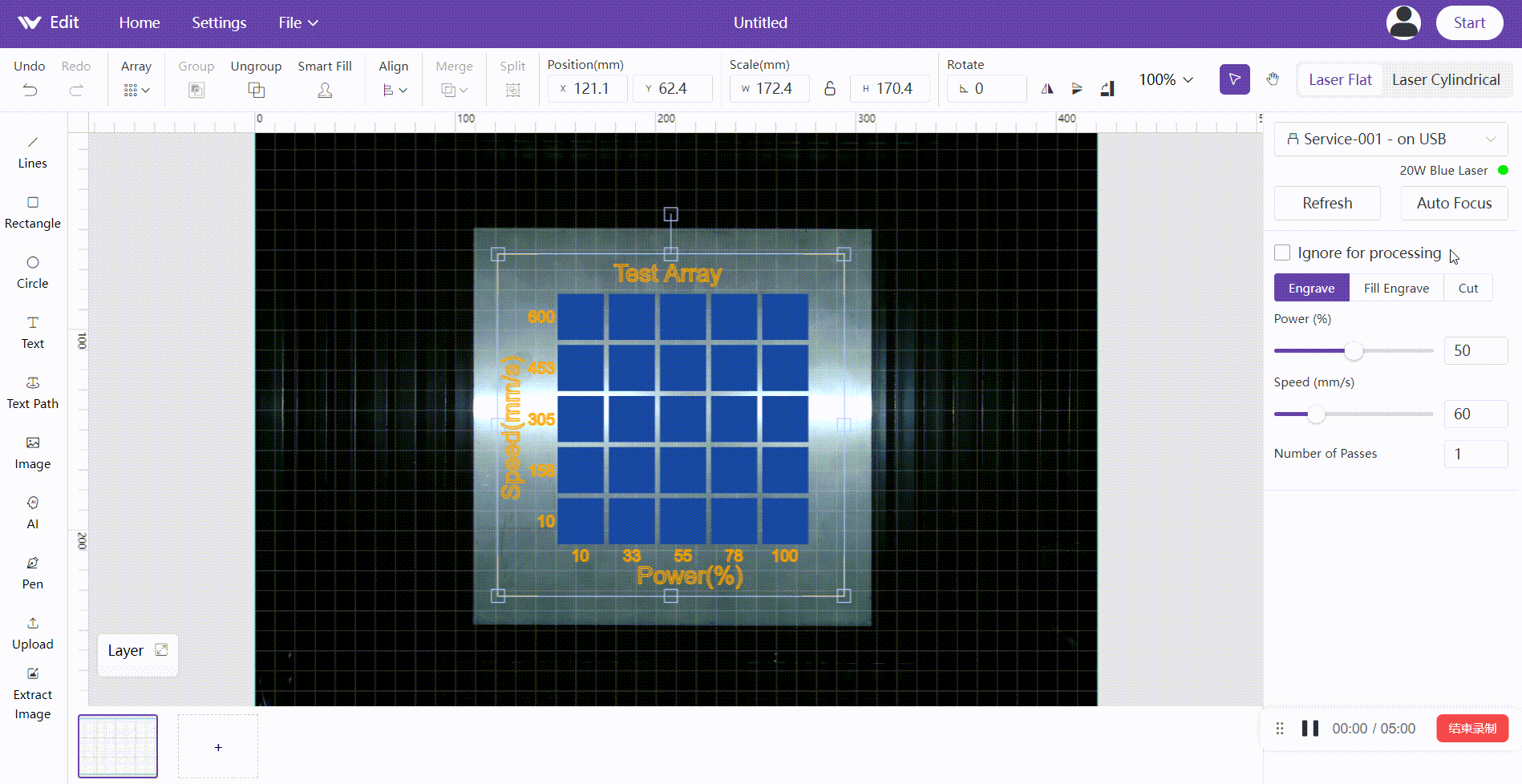Open the Settings menu
The image size is (1522, 784).
point(219,22)
